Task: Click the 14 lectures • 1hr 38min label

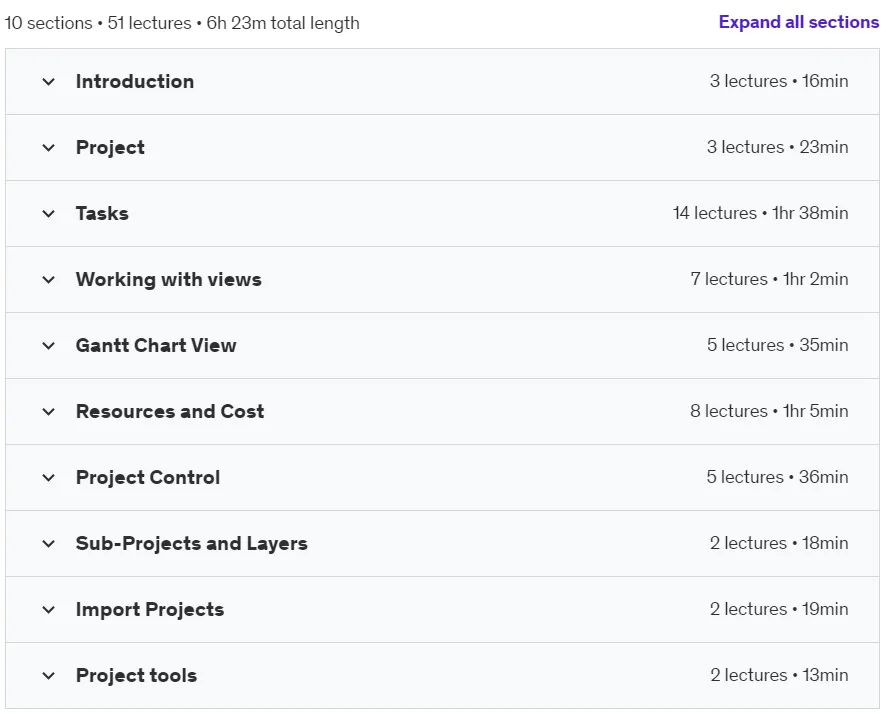Action: point(761,213)
